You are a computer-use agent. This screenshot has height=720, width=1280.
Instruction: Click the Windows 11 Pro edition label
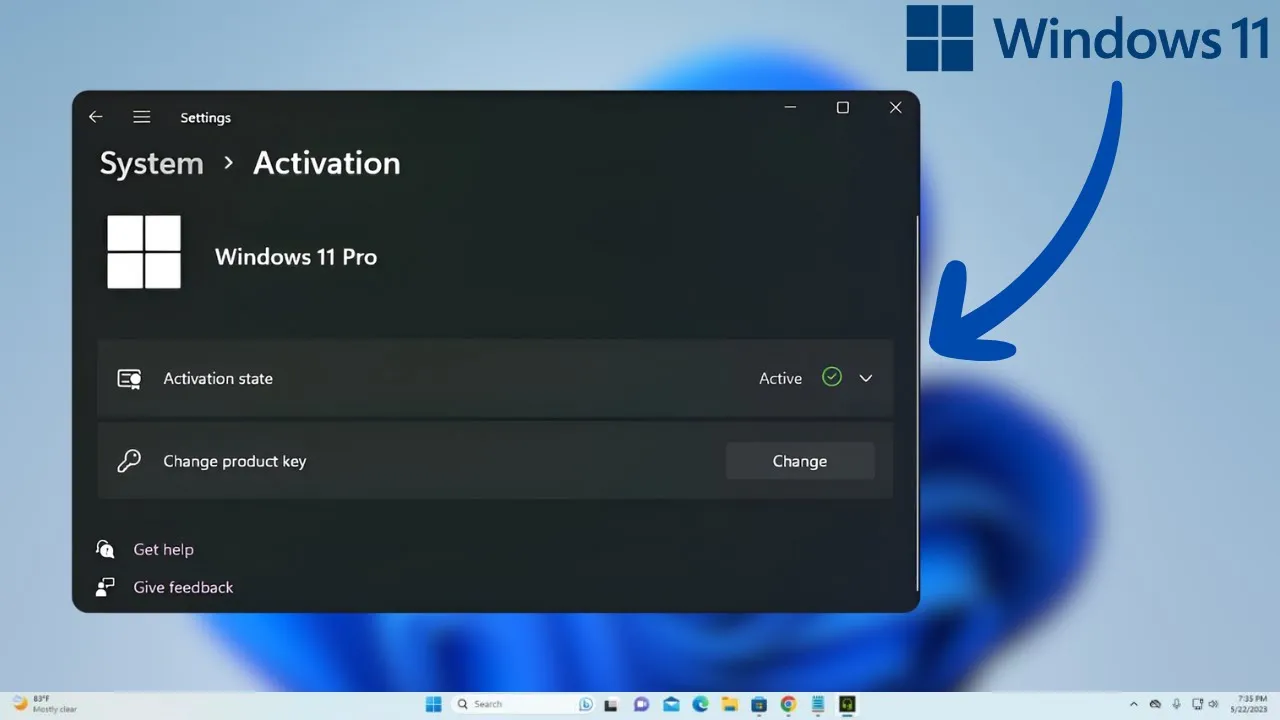[x=296, y=257]
